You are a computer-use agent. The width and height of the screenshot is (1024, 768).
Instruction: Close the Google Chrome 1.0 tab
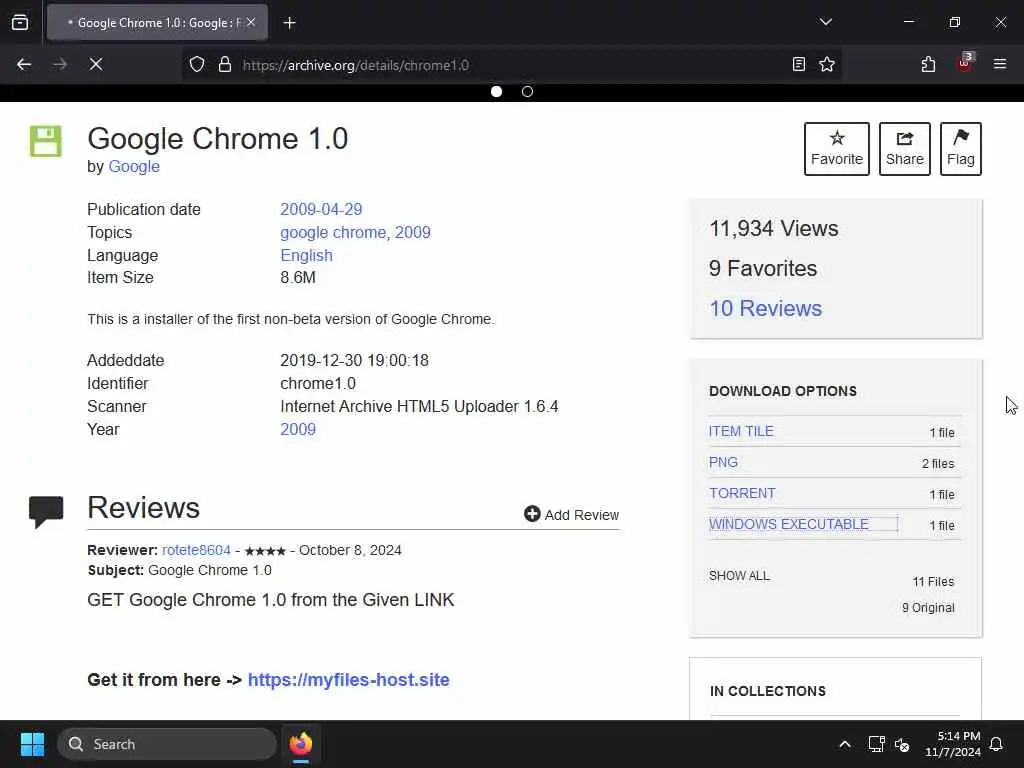pos(251,22)
